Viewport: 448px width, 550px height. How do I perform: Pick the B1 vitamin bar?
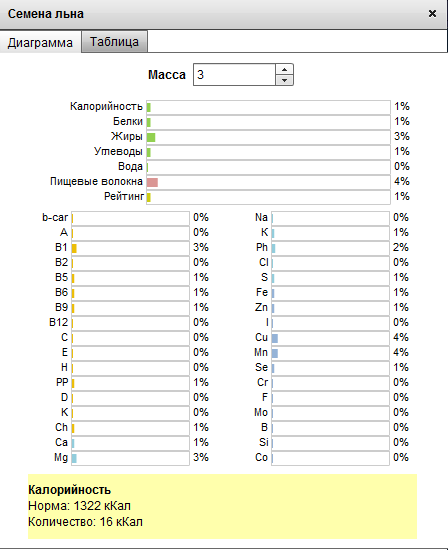[131, 248]
